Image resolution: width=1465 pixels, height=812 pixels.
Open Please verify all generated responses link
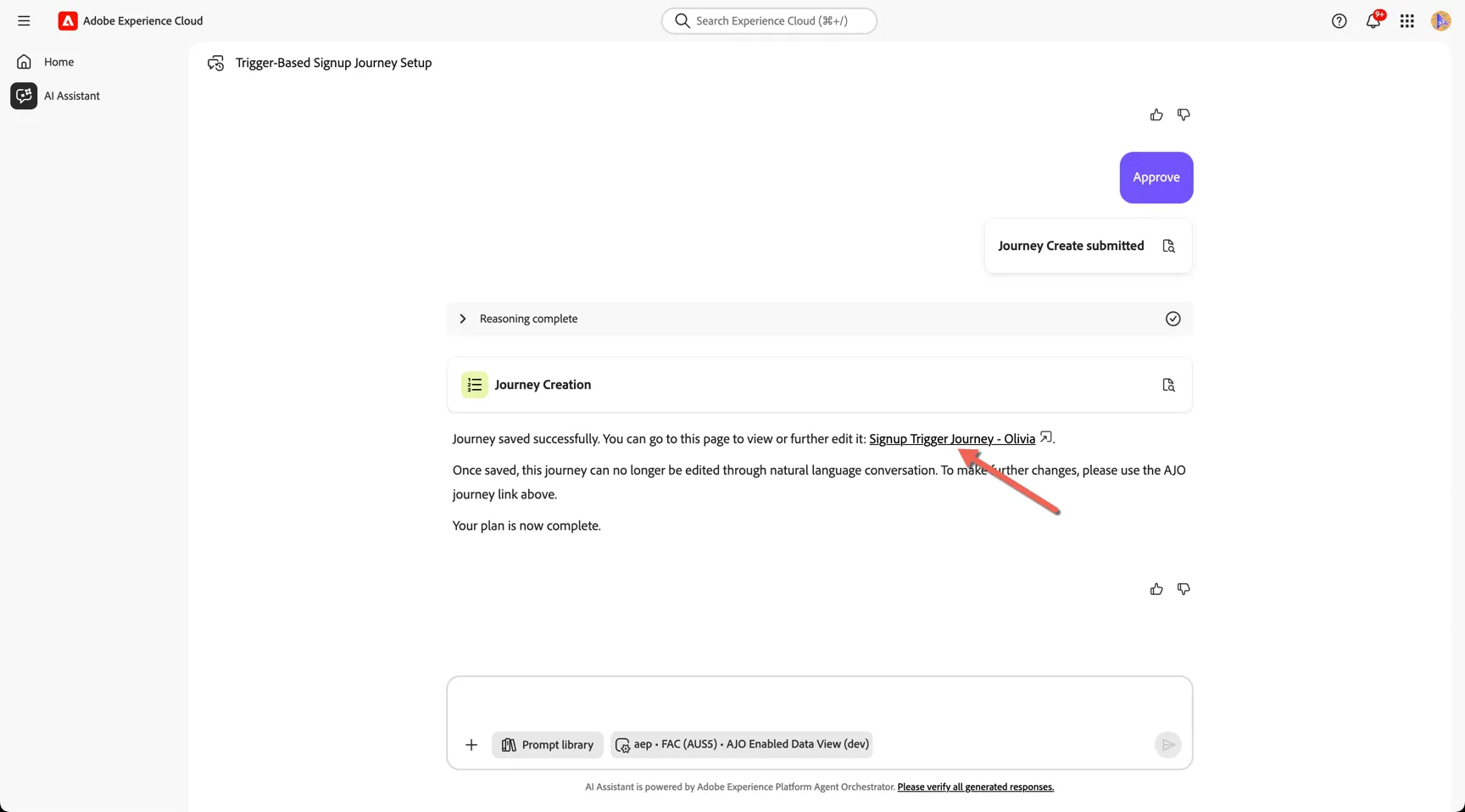click(975, 787)
